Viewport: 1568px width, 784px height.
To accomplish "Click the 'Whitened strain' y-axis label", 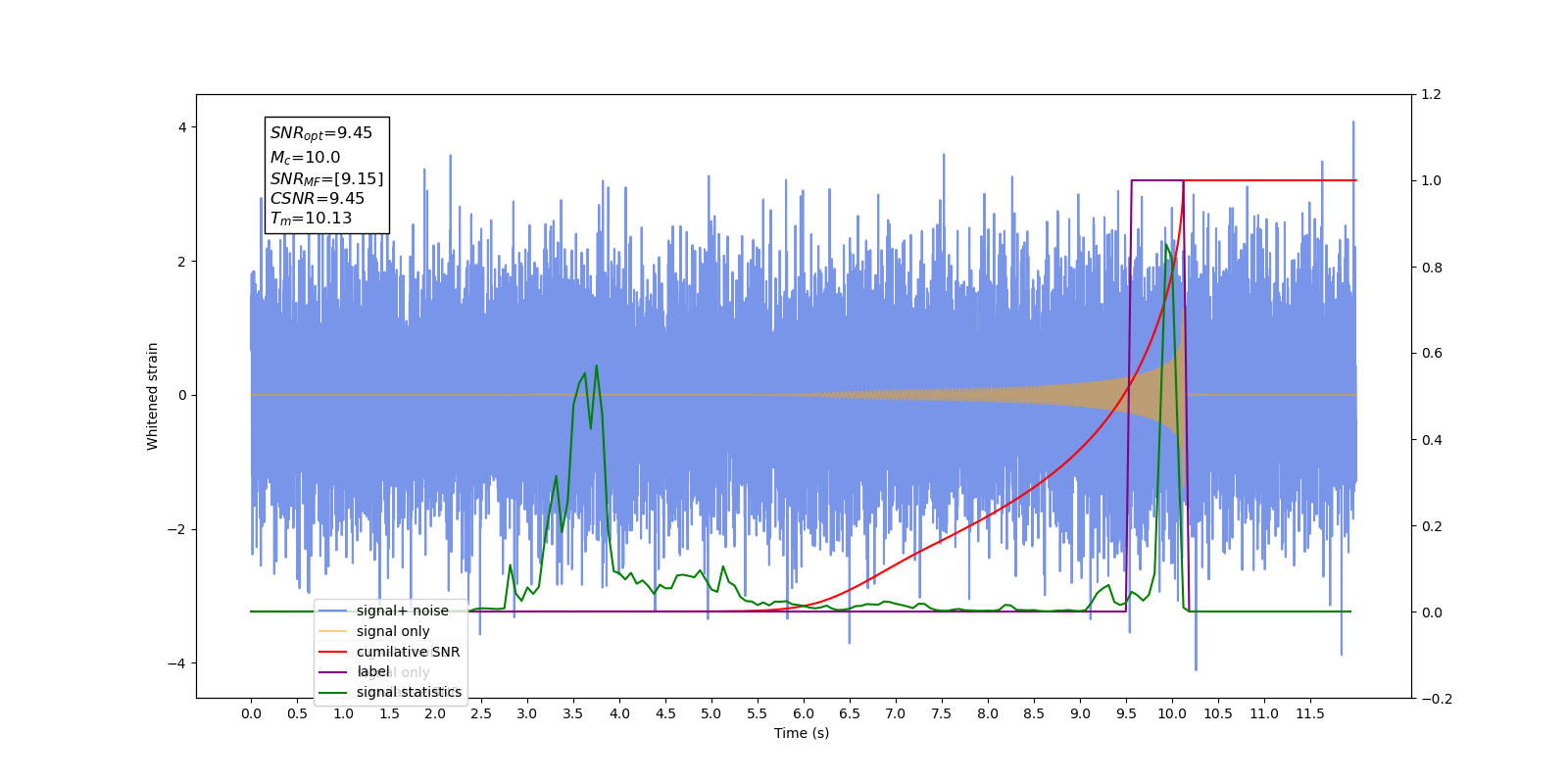I will tap(152, 396).
